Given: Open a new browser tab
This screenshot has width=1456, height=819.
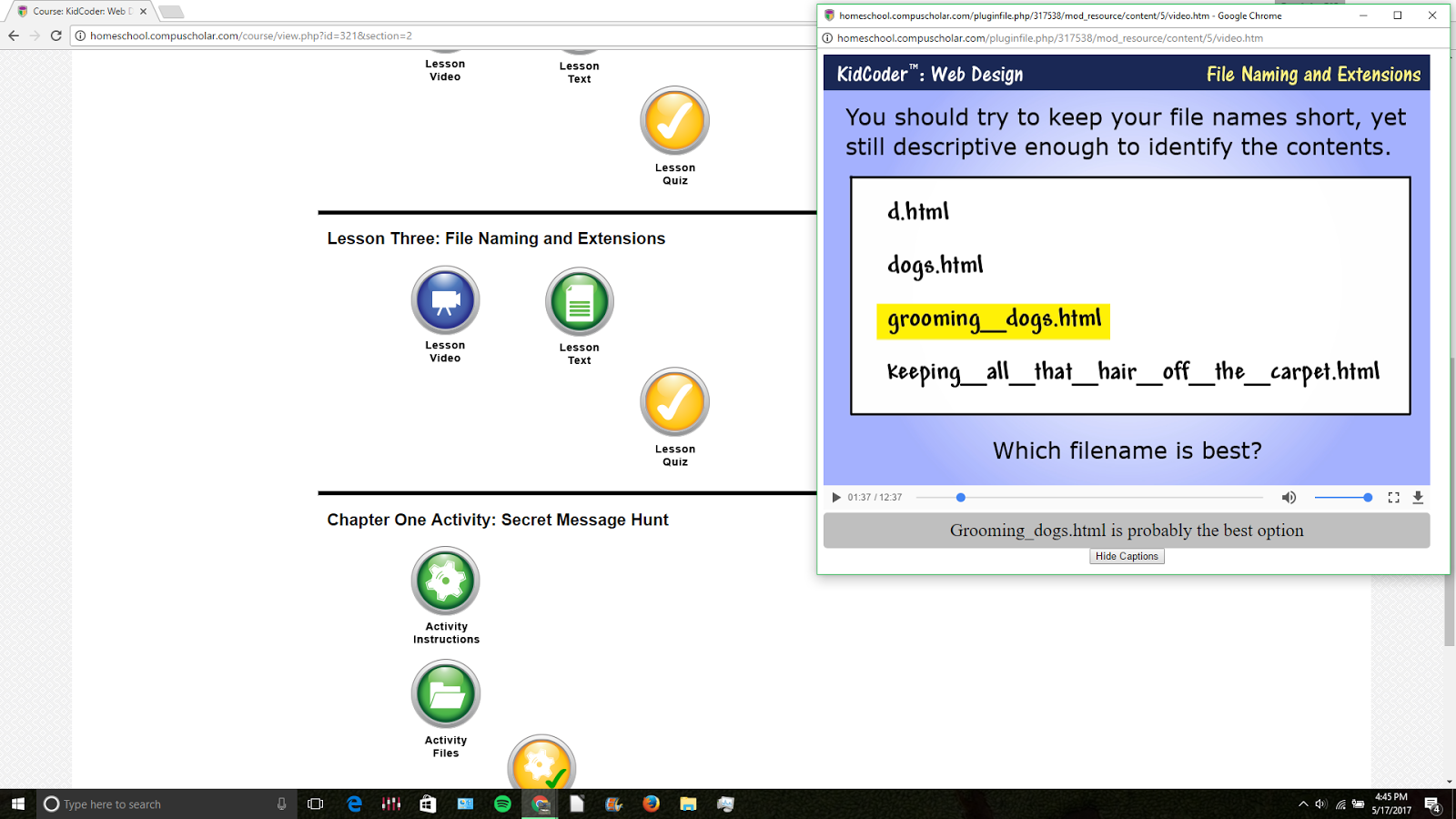Looking at the screenshot, I should (171, 12).
